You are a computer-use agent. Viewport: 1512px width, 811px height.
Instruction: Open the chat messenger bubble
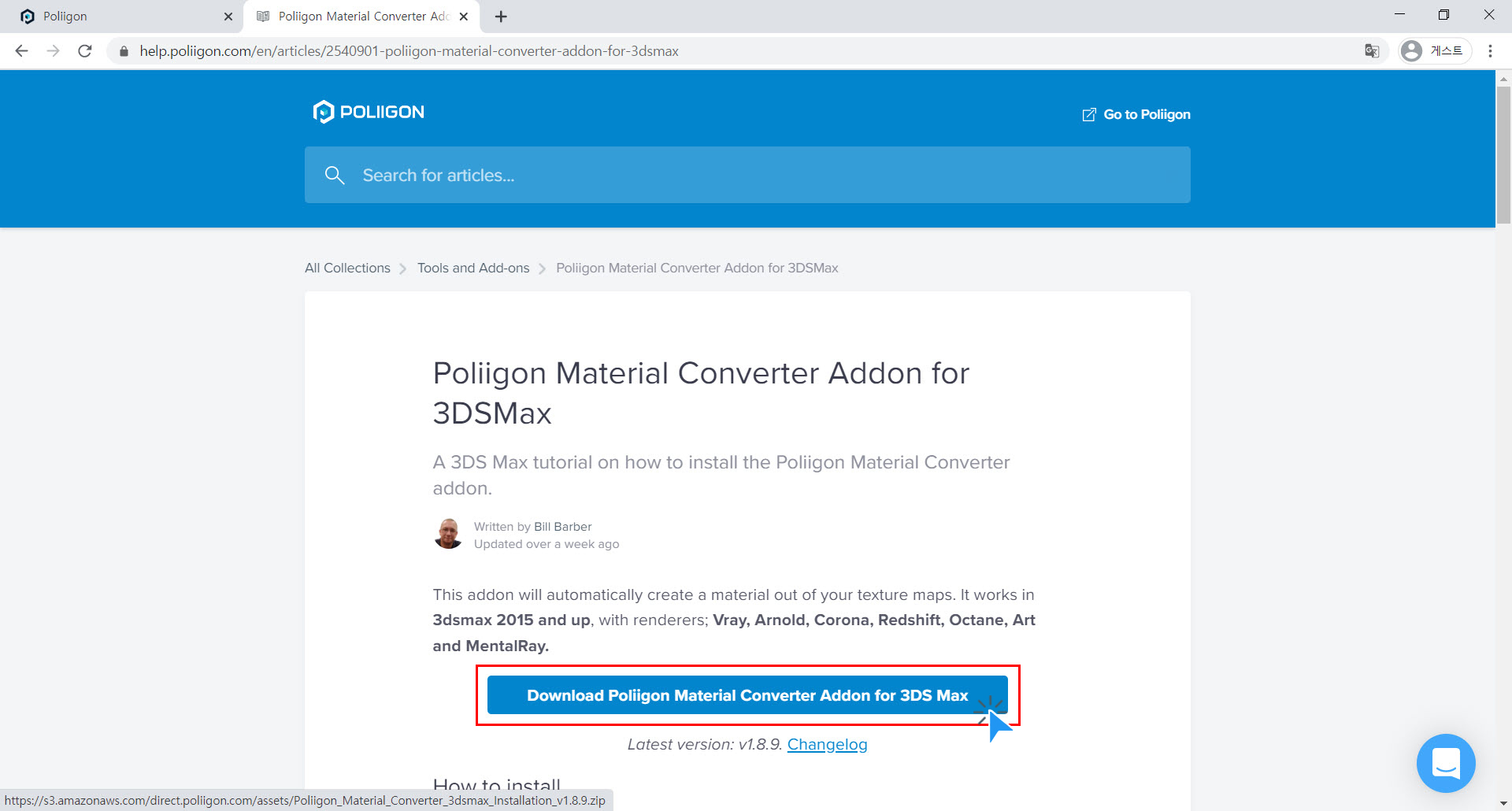(1446, 763)
